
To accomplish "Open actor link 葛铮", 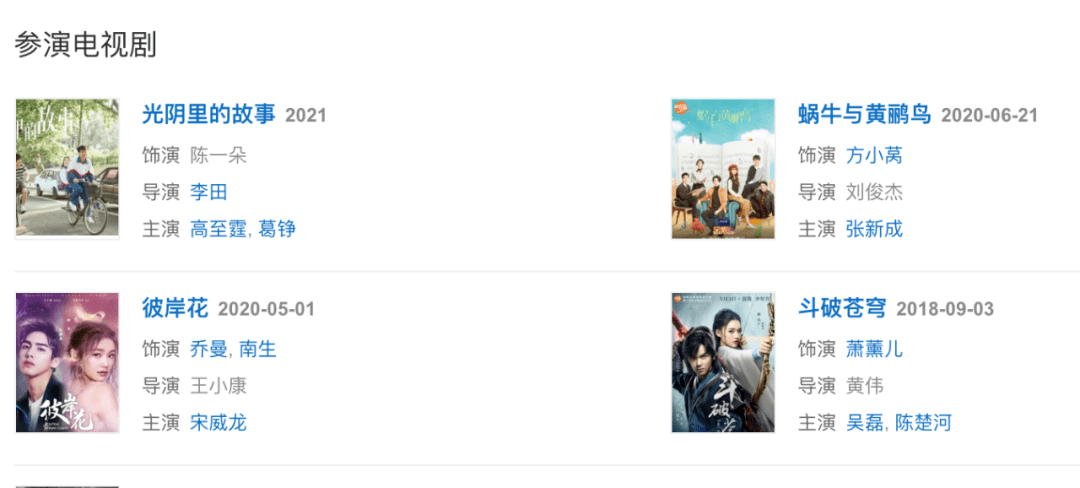I will pyautogui.click(x=278, y=229).
